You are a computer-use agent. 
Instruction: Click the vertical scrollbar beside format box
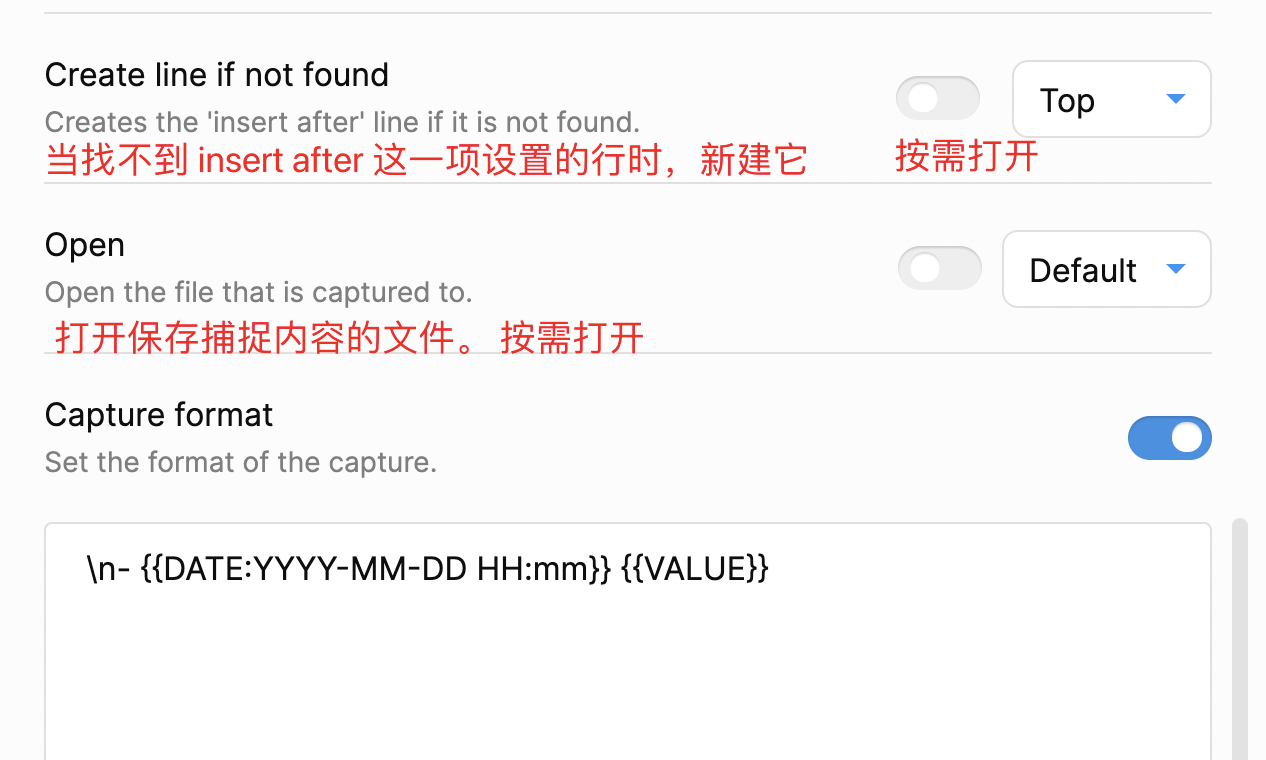[1240, 638]
